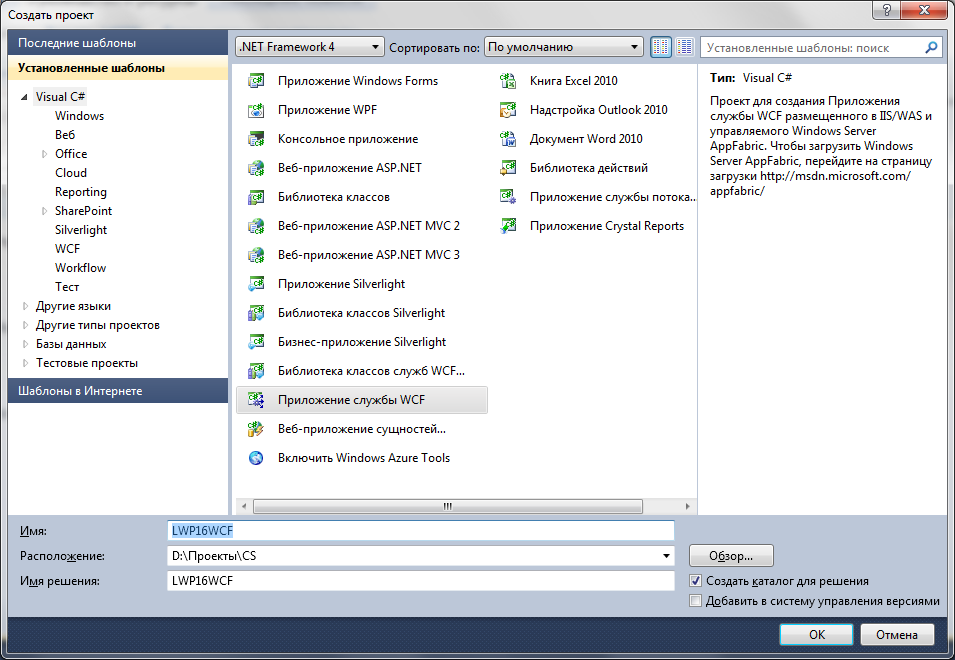955x660 pixels.
Task: Select ASP.NET MVC 2 template icon
Action: tap(256, 226)
